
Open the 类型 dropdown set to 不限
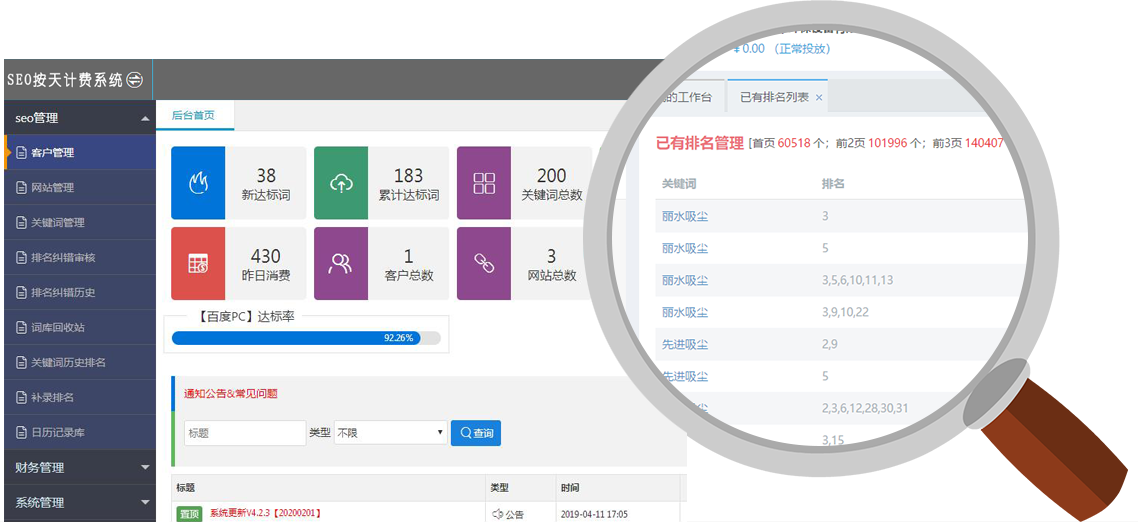tap(390, 433)
